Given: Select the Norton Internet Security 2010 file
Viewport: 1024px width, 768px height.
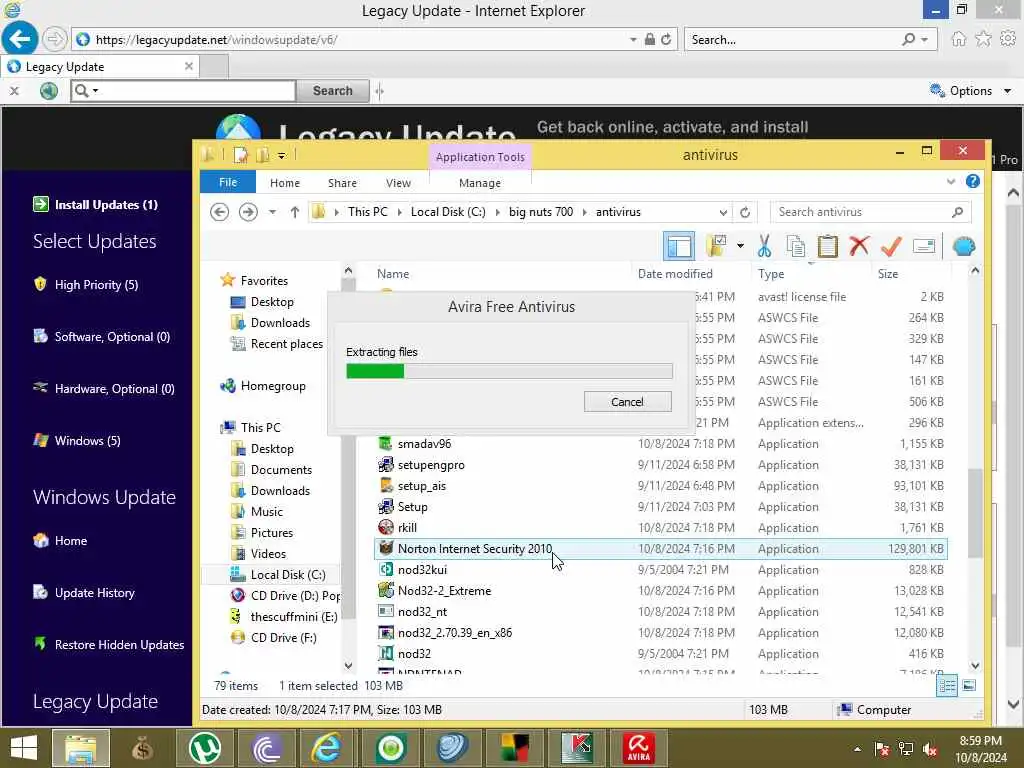Looking at the screenshot, I should pyautogui.click(x=661, y=549).
